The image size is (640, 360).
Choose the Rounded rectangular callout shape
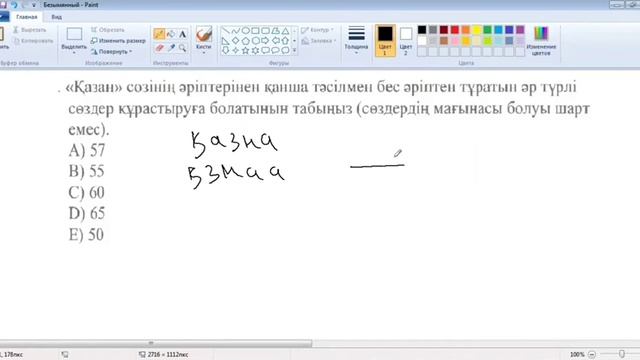(265, 50)
